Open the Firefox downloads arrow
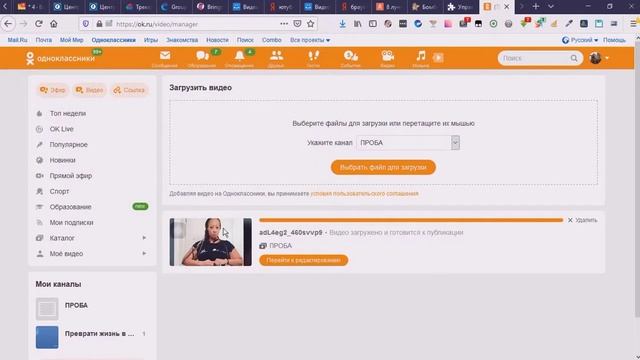Image resolution: width=640 pixels, height=360 pixels. pos(342,24)
